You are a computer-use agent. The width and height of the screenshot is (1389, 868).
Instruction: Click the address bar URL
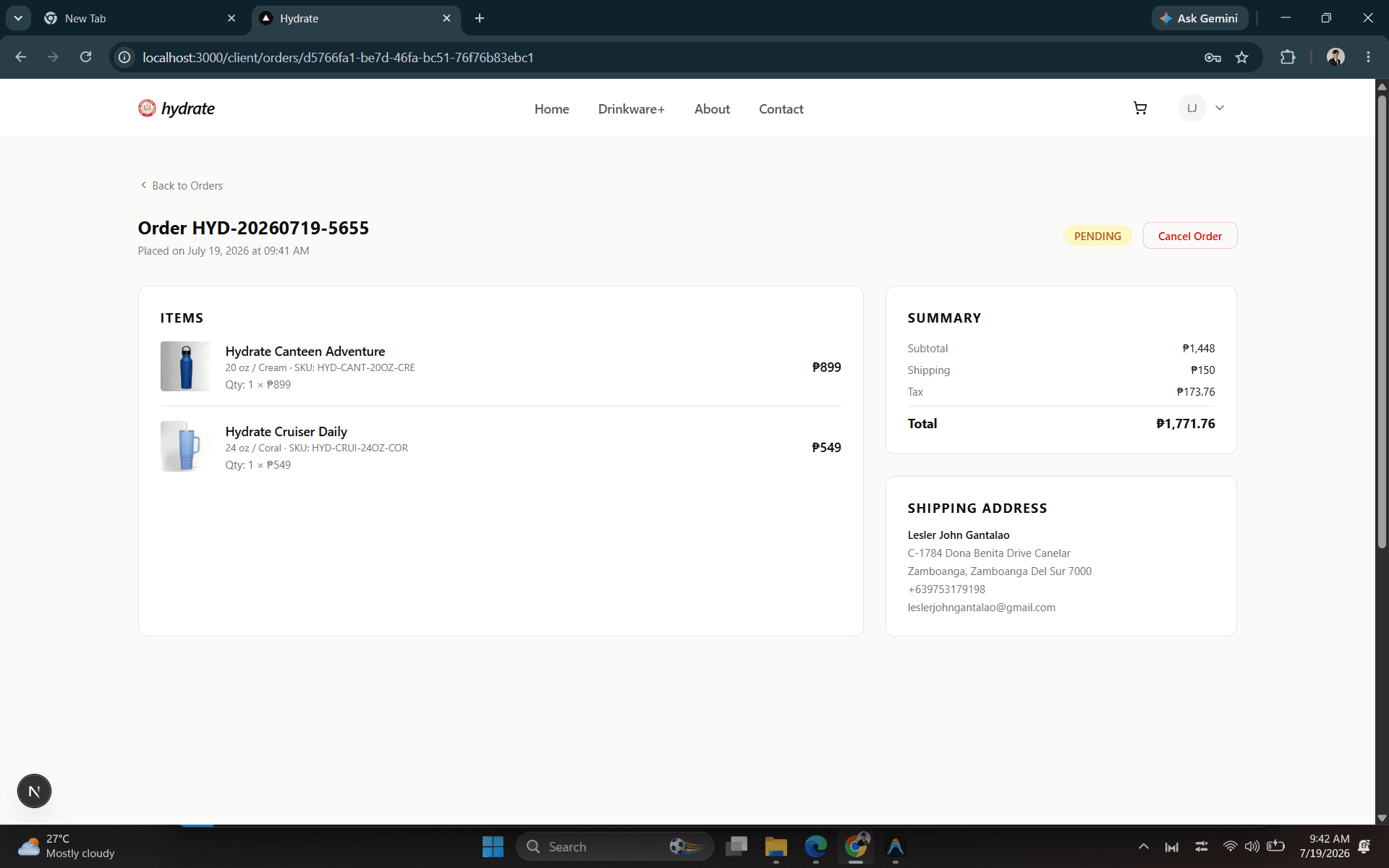338,57
